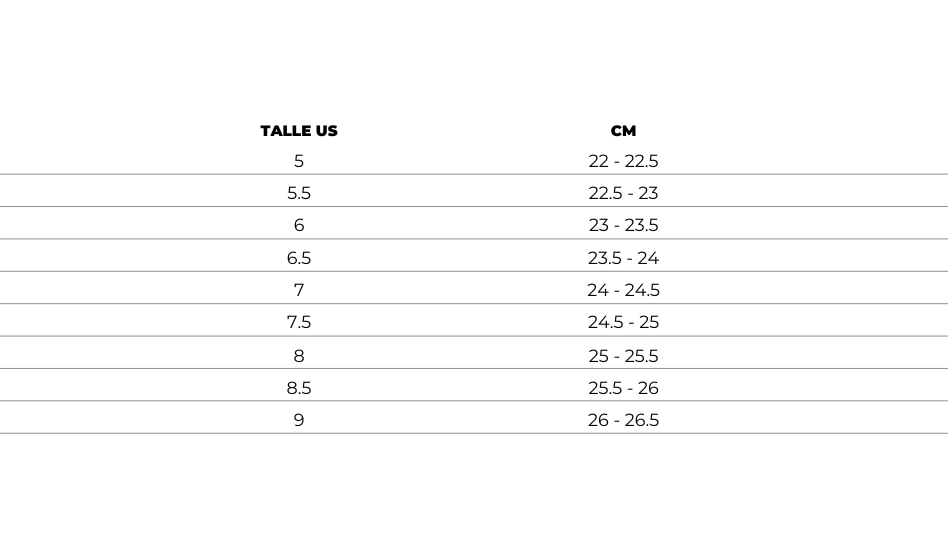
Task: Select US size 8.5 cell
Action: [299, 388]
